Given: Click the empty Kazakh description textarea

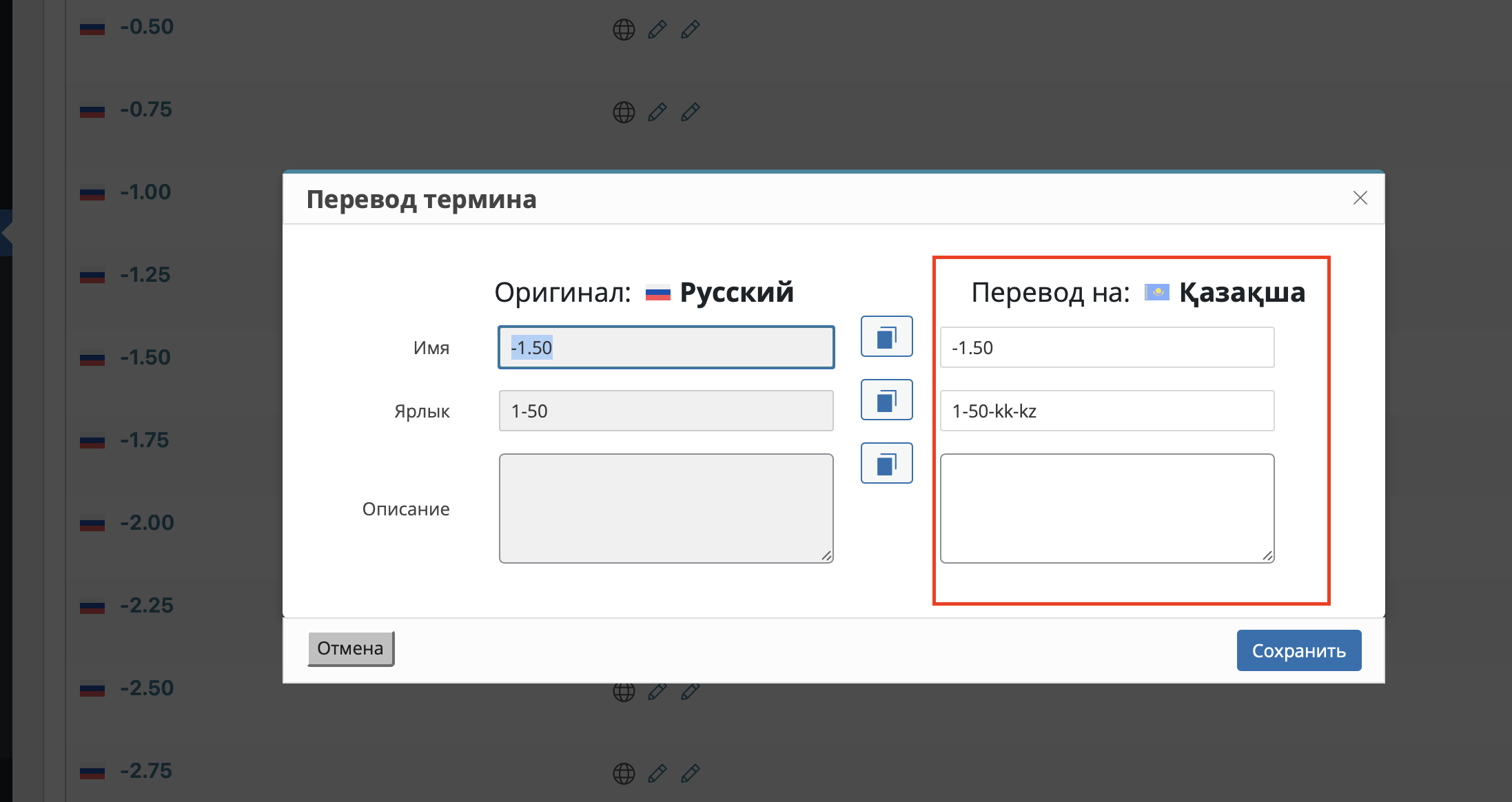Looking at the screenshot, I should 1107,508.
